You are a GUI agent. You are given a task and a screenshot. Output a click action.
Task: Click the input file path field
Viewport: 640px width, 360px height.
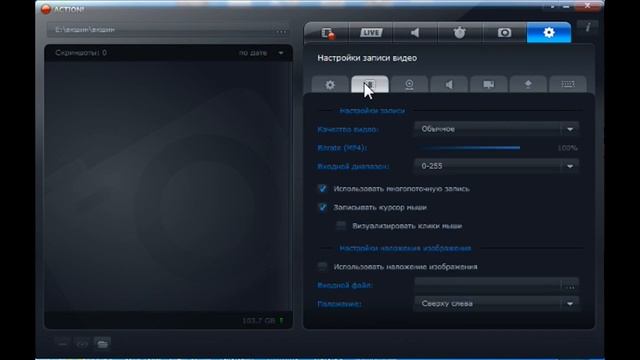coord(488,285)
